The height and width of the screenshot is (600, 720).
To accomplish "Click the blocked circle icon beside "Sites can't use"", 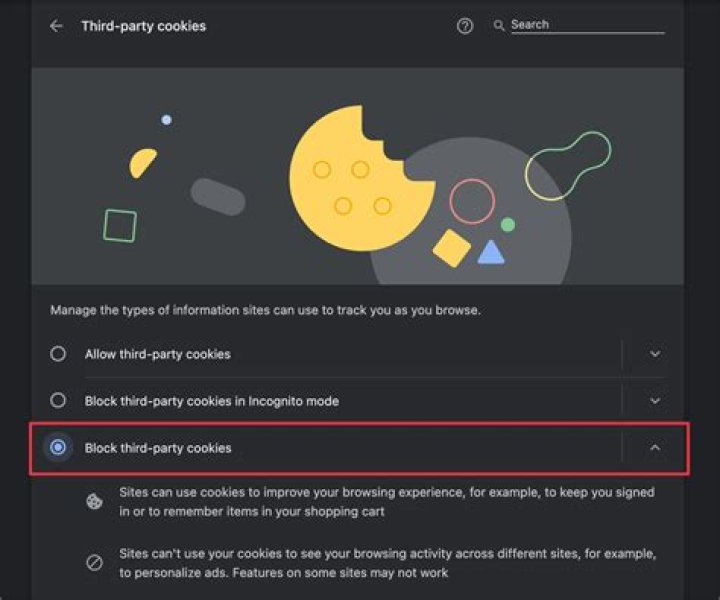I will pyautogui.click(x=95, y=562).
